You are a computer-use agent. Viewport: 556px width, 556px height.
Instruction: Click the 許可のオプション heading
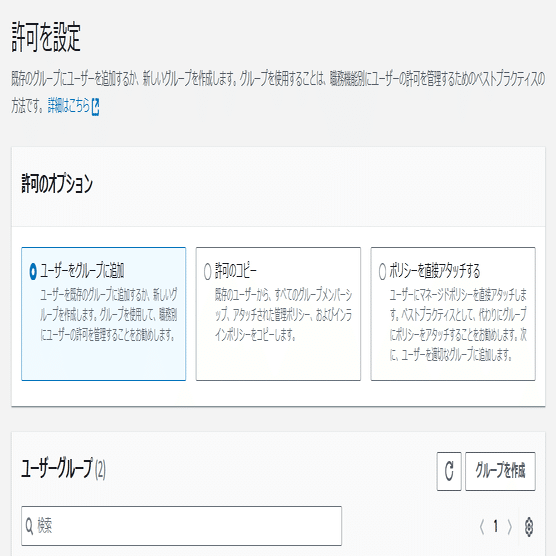[x=57, y=184]
